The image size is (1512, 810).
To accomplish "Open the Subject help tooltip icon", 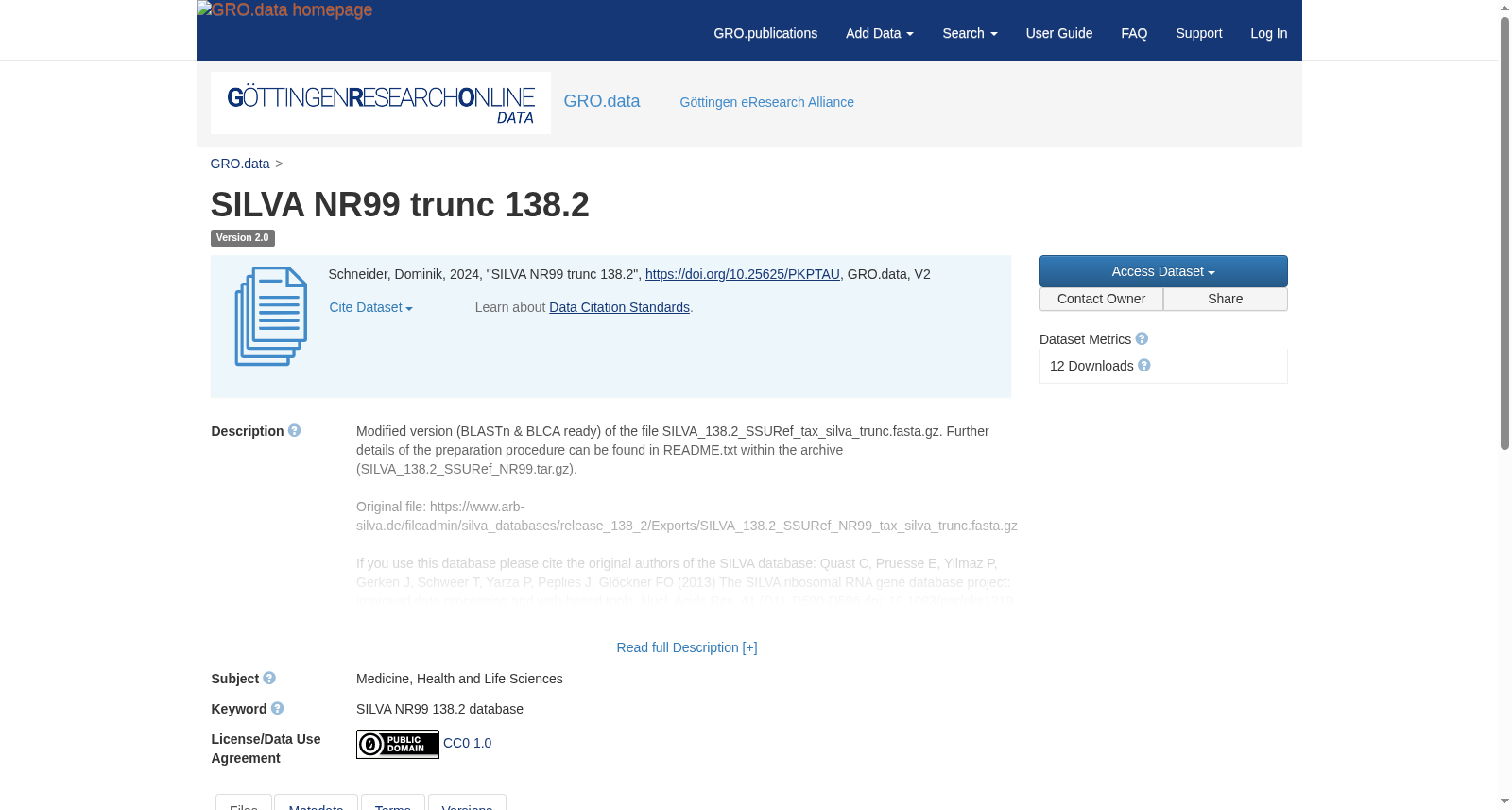I will (x=269, y=678).
